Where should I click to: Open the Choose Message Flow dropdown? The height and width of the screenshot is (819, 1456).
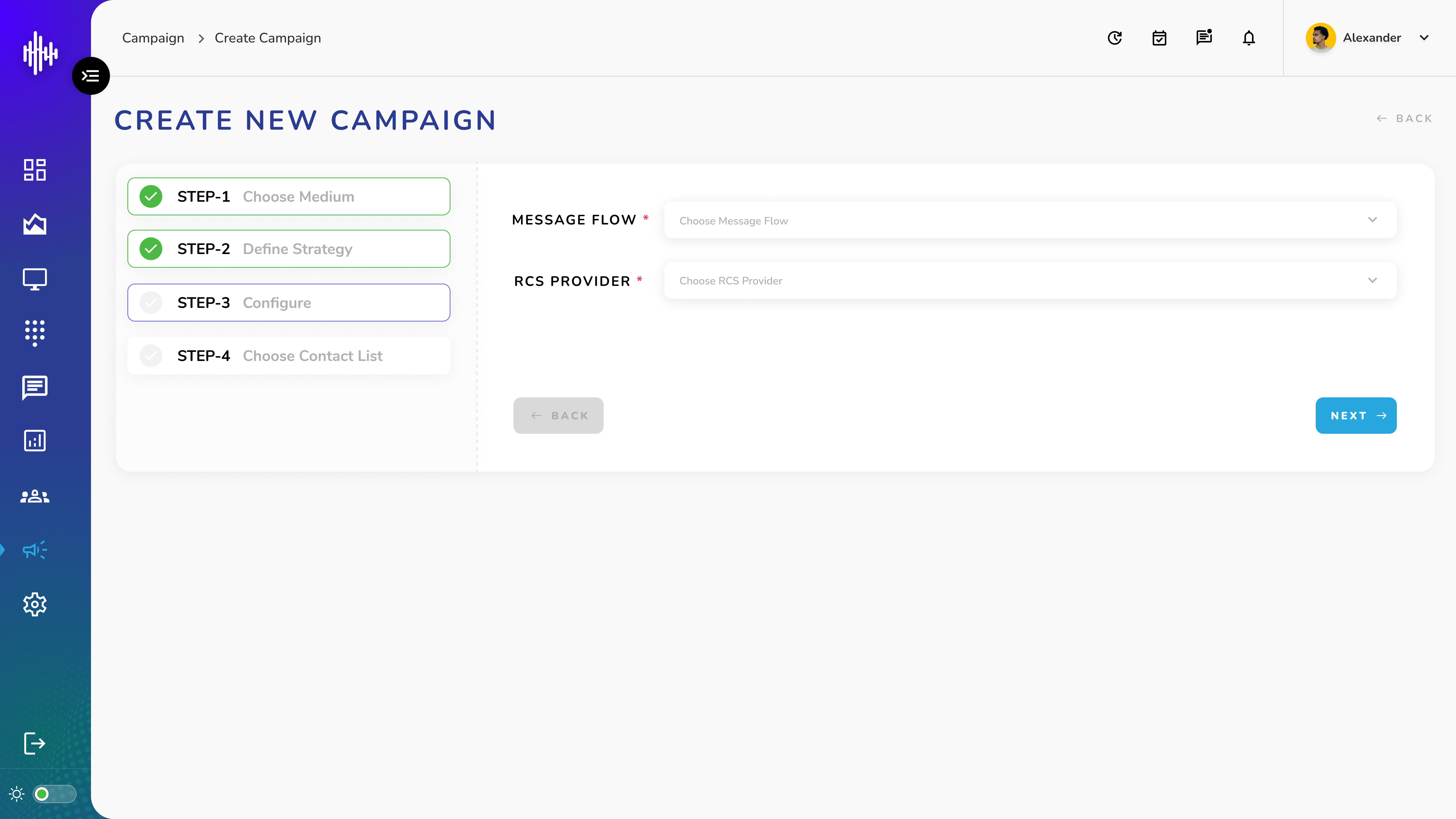click(1030, 220)
